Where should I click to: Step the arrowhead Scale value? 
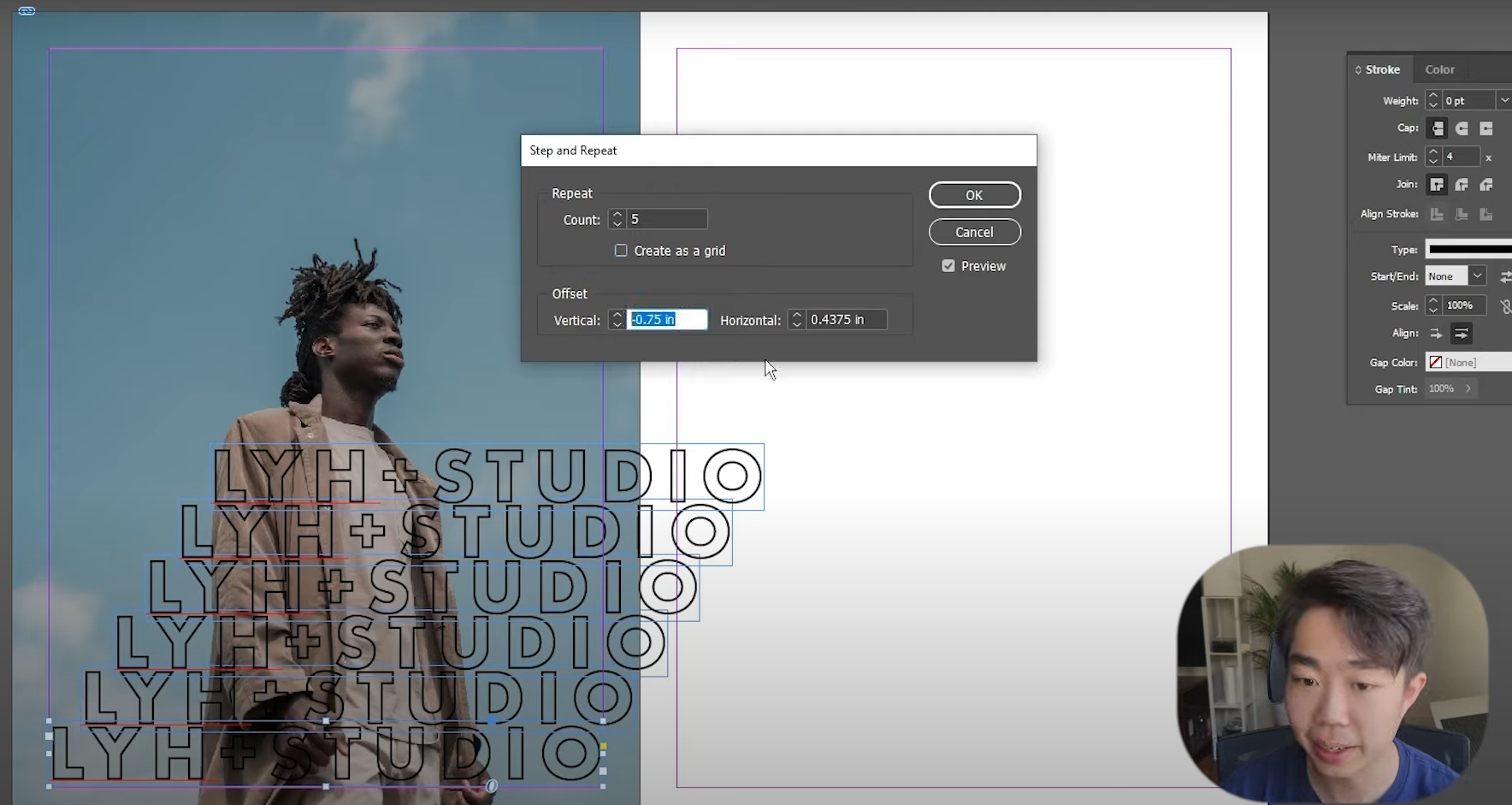[x=1433, y=305]
